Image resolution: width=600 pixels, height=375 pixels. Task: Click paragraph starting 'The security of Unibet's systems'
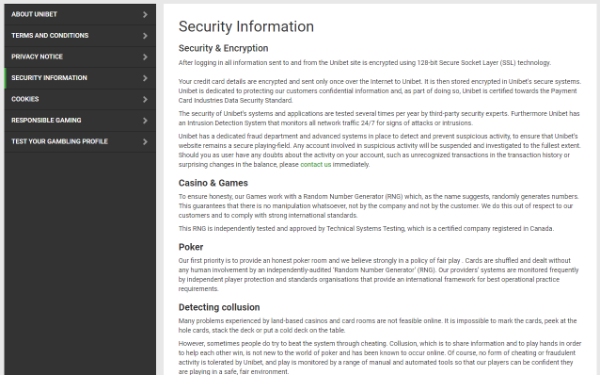[x=379, y=118]
